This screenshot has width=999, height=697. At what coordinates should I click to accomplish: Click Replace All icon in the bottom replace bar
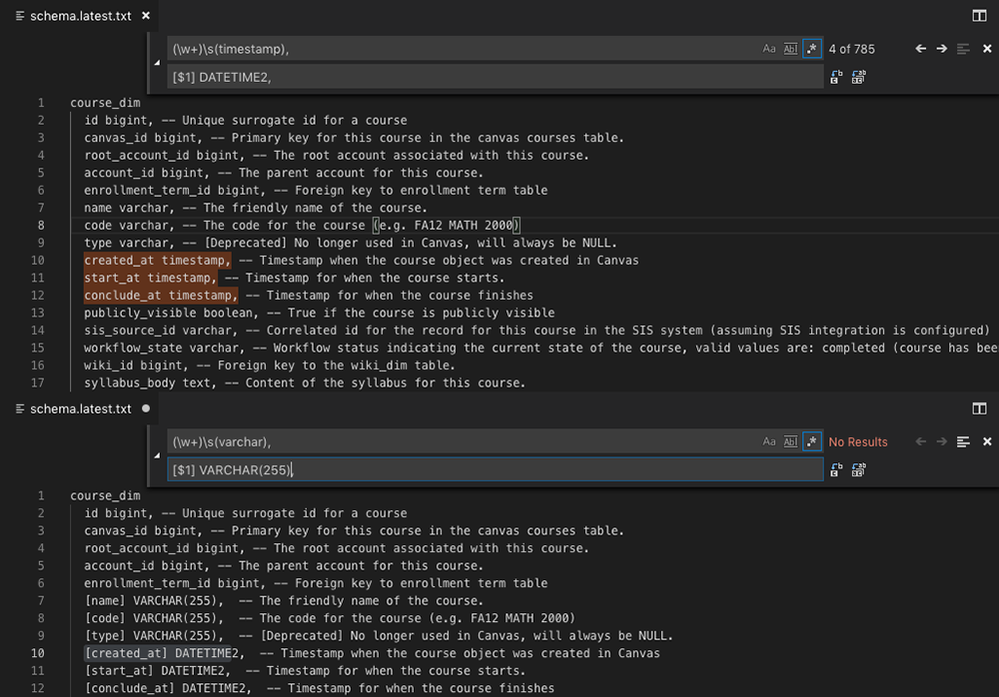tap(858, 470)
